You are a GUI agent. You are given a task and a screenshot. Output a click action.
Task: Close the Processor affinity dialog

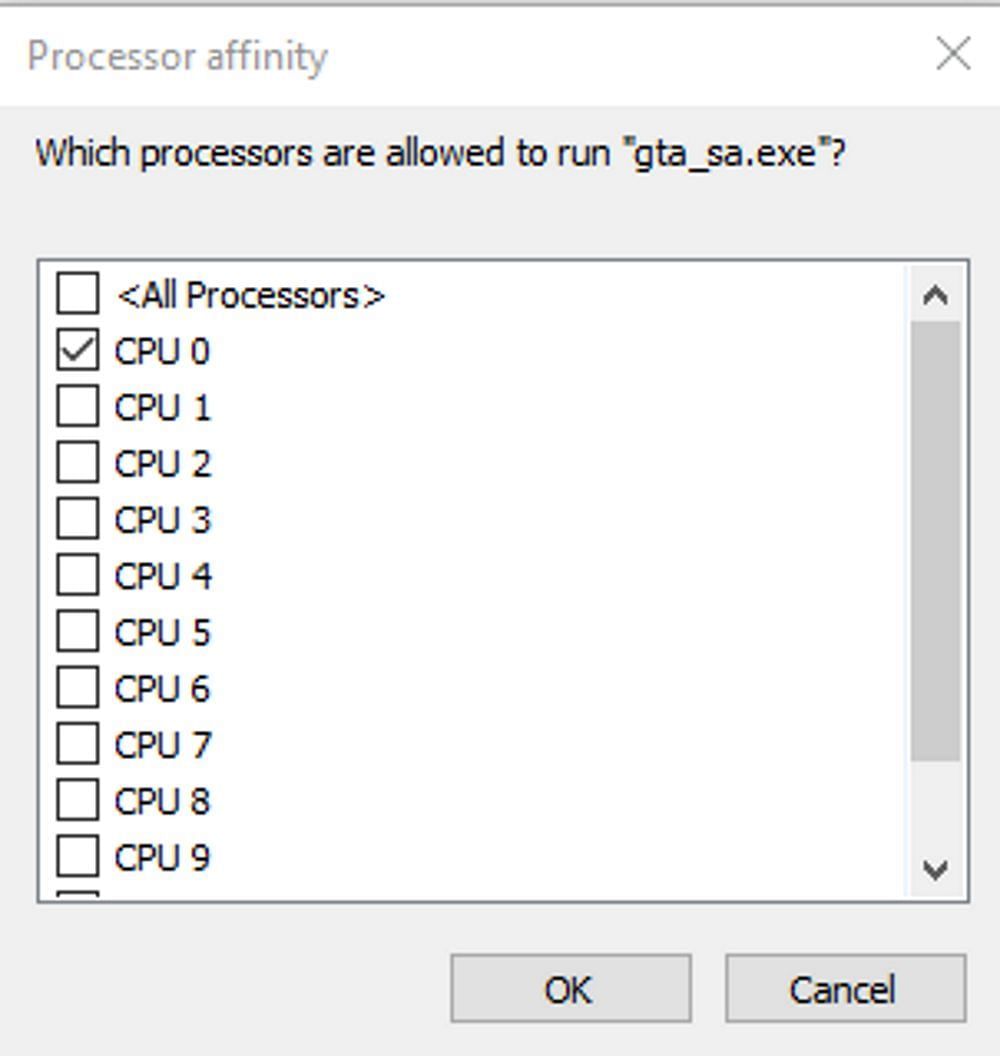(x=953, y=54)
